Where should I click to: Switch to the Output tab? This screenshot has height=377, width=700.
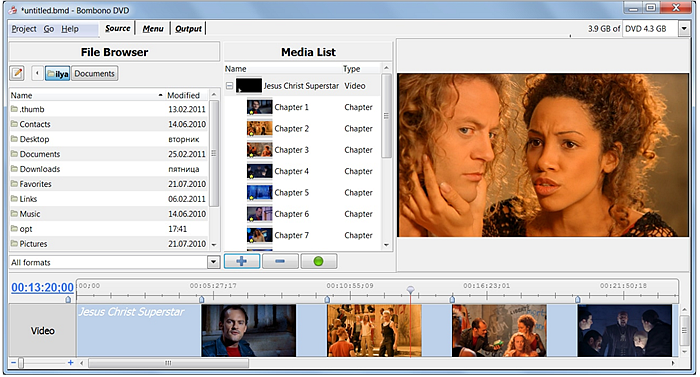tap(188, 29)
